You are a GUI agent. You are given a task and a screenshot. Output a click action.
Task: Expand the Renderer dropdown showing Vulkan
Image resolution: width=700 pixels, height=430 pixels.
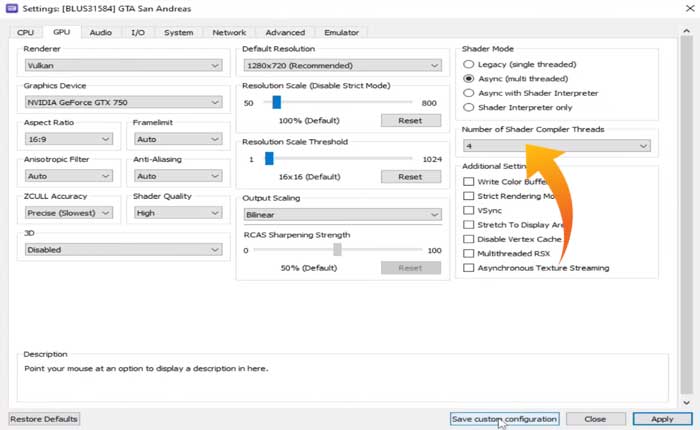(122, 66)
